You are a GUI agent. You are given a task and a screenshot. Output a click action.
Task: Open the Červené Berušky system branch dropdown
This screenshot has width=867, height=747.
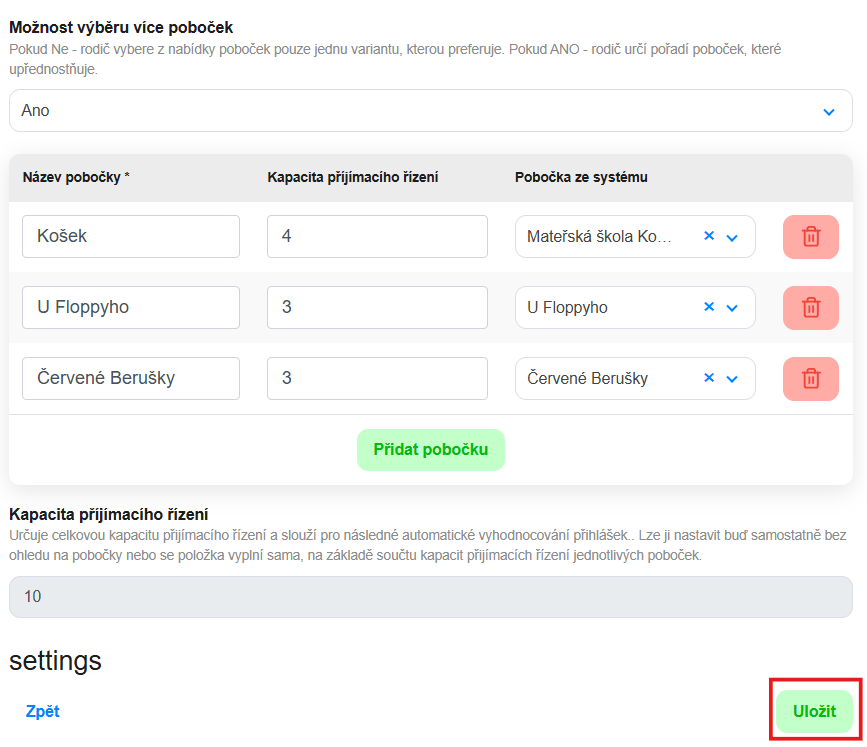pos(732,380)
